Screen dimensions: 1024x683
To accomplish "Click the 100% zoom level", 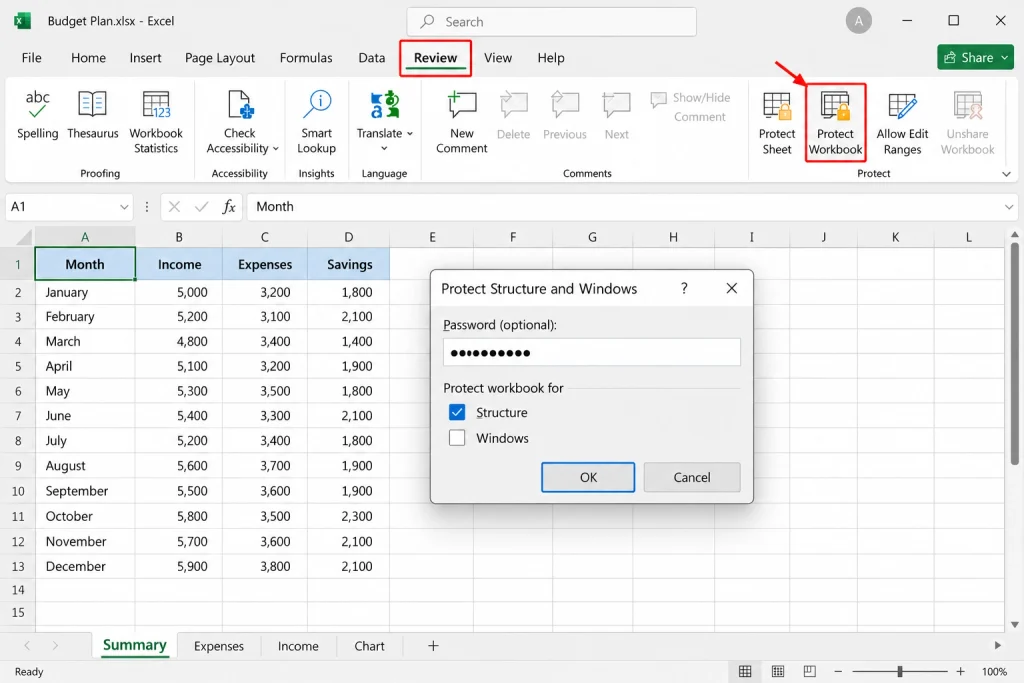I will (994, 671).
